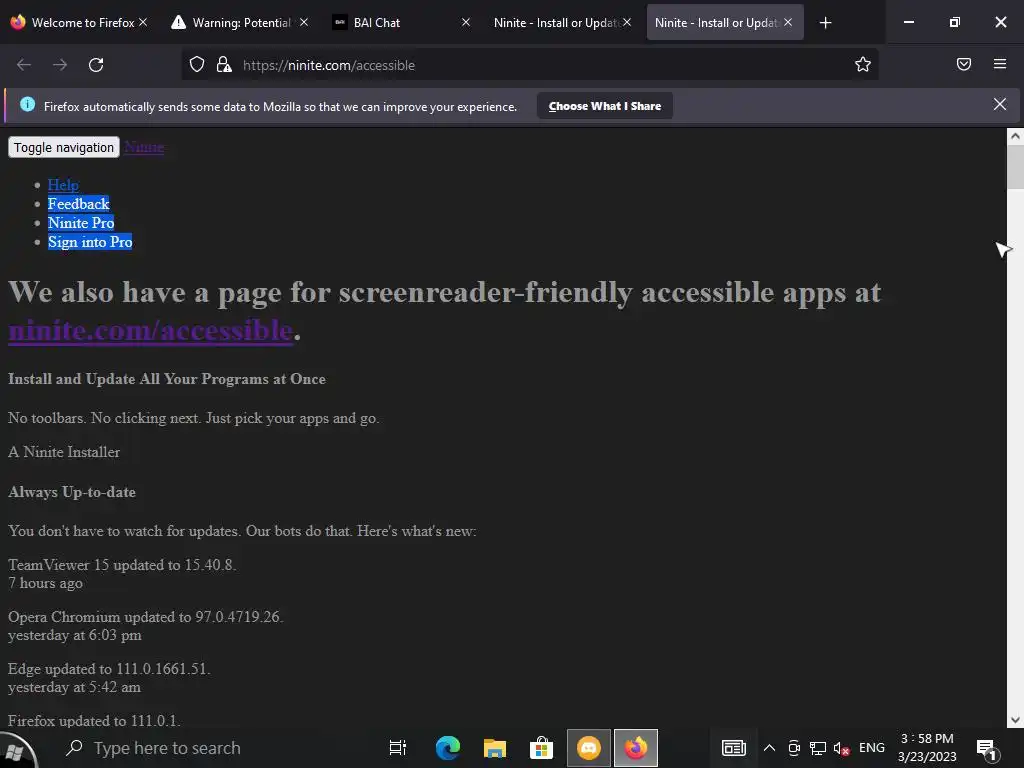The height and width of the screenshot is (768, 1024).
Task: Open tracking protection shield icon
Action: click(x=197, y=65)
